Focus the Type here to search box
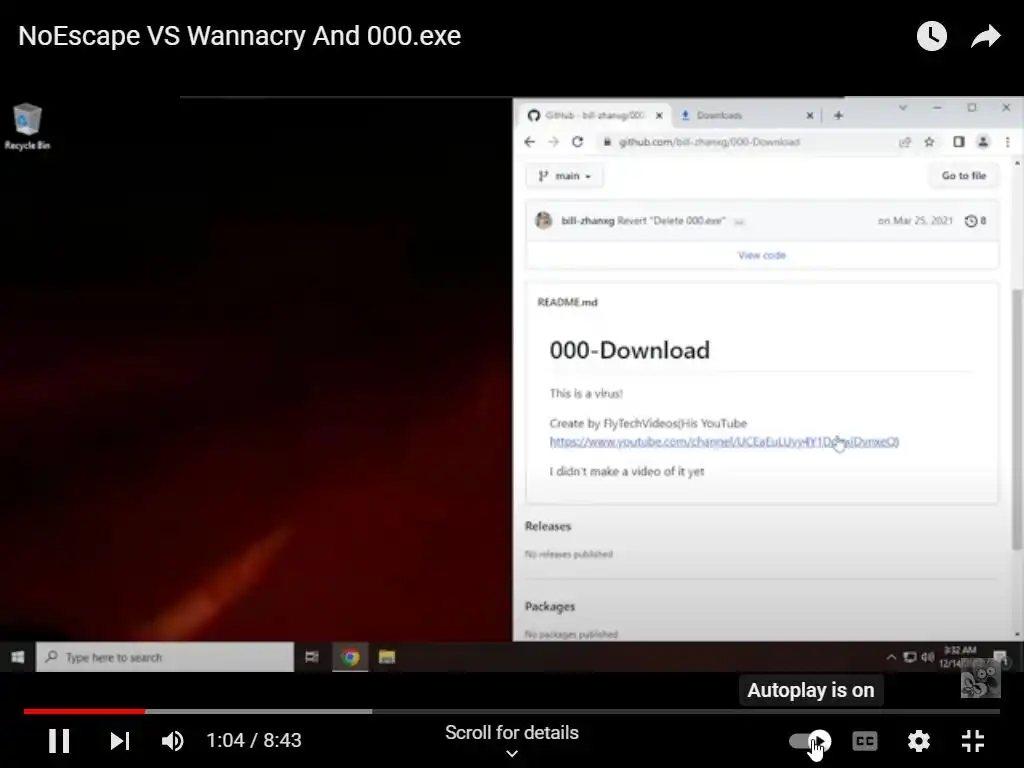This screenshot has width=1024, height=768. click(165, 657)
